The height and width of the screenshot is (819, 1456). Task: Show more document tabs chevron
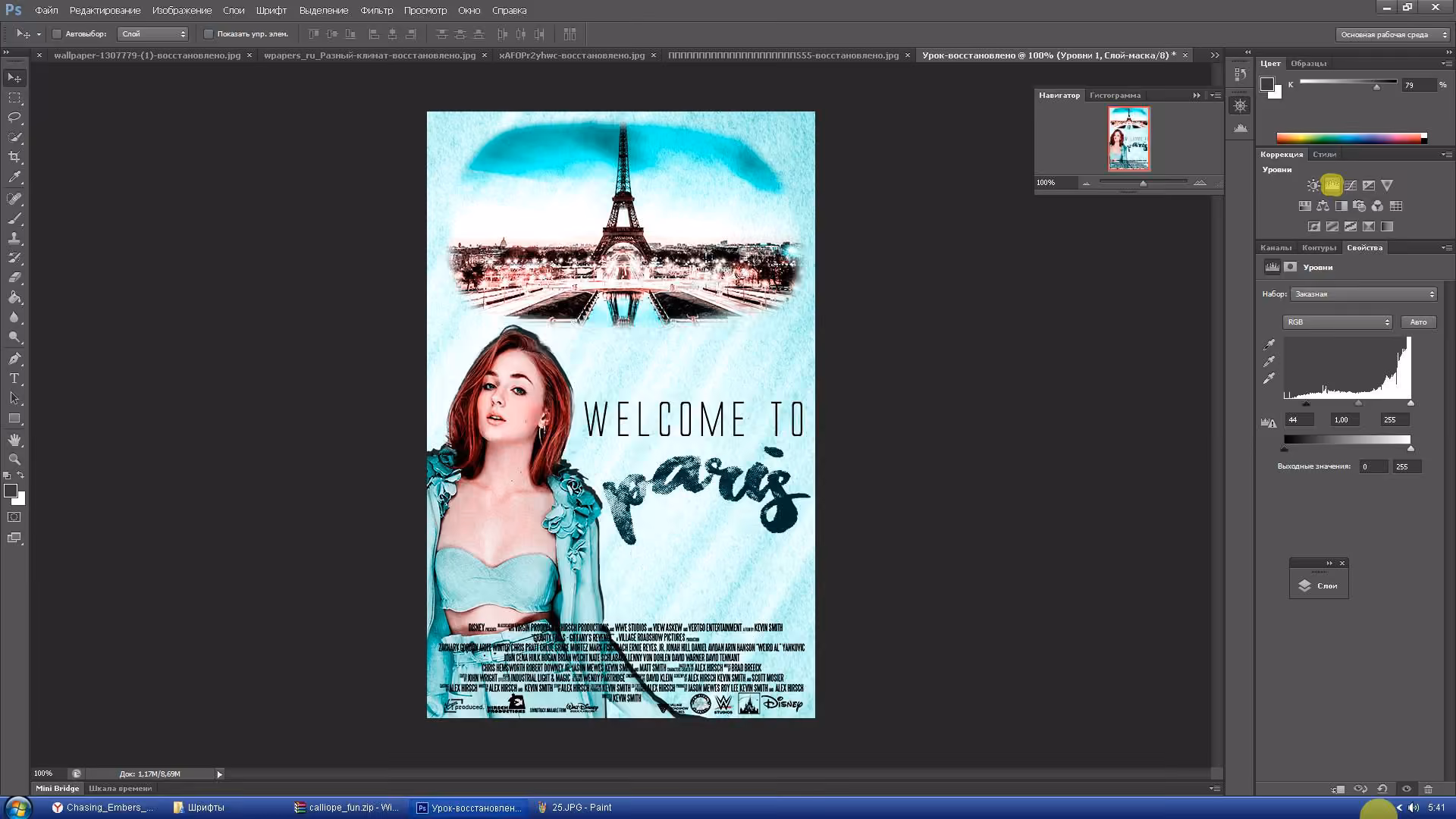1215,55
